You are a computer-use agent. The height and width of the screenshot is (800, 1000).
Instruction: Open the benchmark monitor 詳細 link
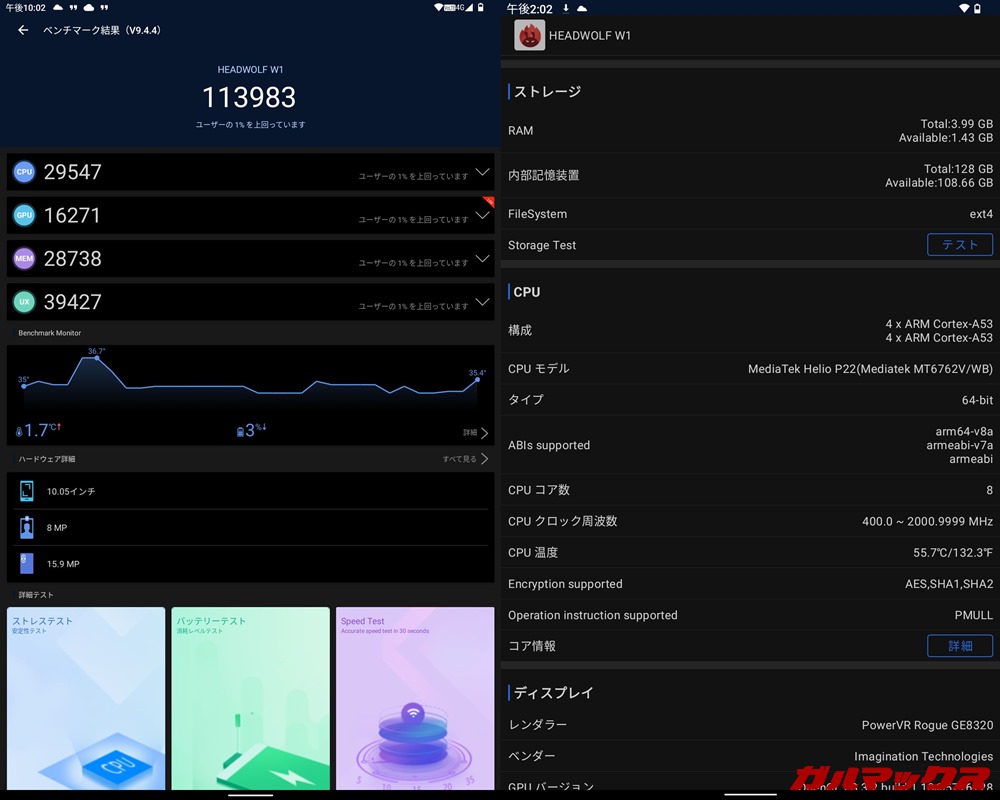[475, 433]
